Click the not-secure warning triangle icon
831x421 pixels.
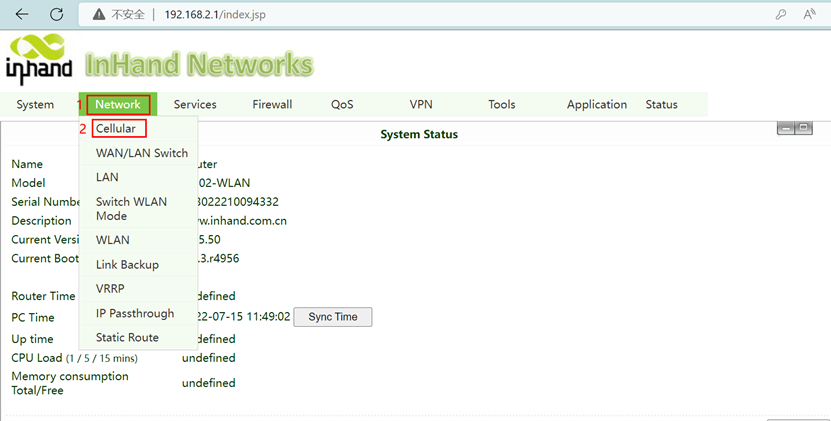(x=99, y=15)
